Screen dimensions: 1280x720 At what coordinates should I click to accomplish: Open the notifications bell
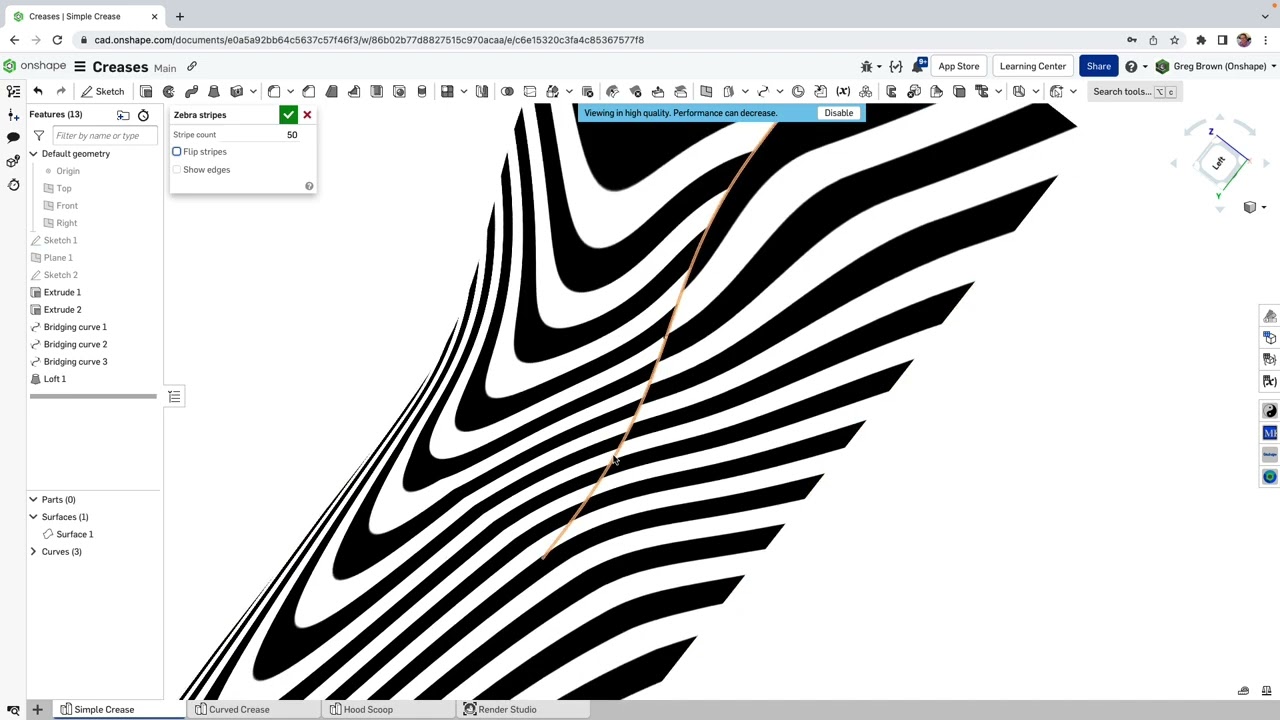(x=918, y=66)
